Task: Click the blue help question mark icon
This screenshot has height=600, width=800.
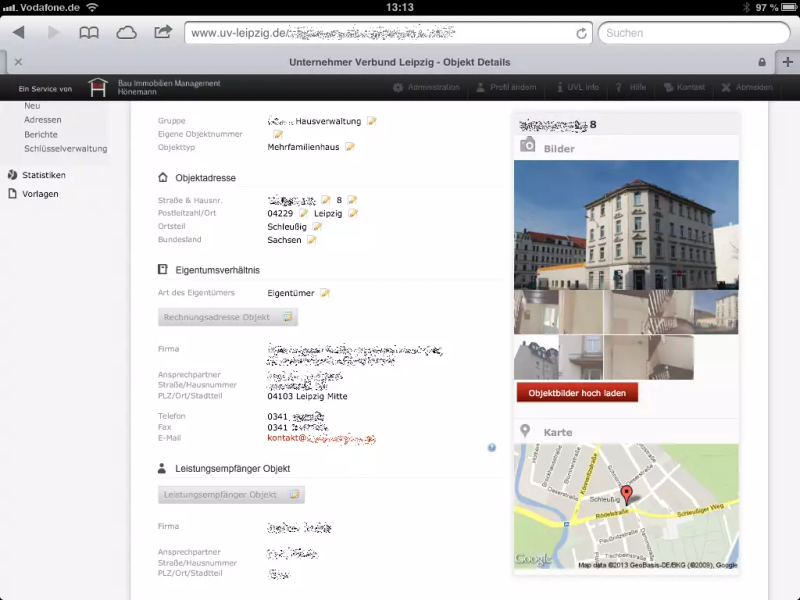Action: tap(491, 447)
